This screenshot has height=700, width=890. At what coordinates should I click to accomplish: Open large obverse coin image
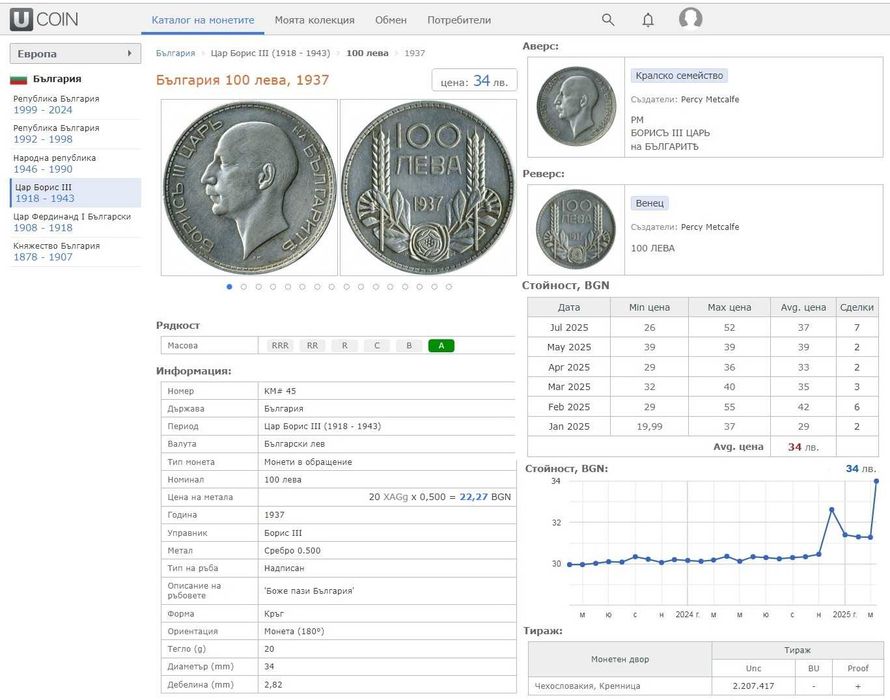click(x=249, y=187)
